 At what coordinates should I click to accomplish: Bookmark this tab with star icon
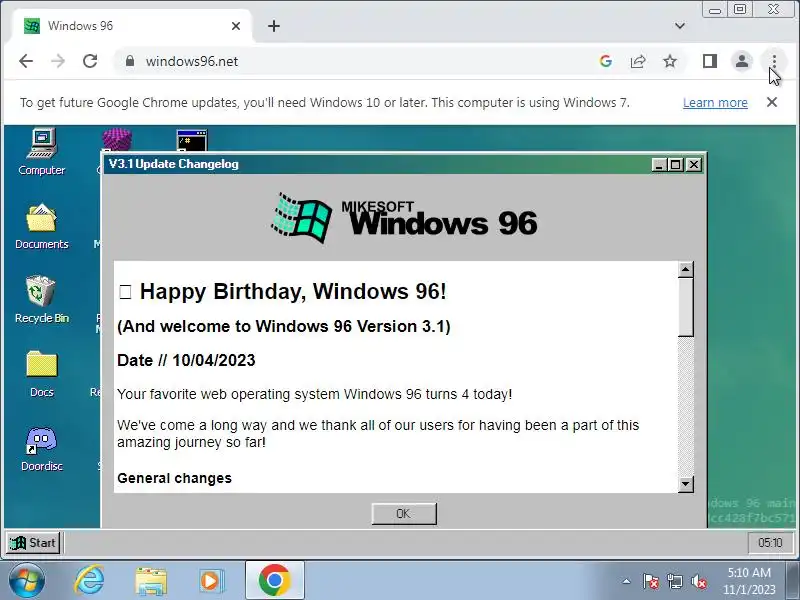coord(670,61)
